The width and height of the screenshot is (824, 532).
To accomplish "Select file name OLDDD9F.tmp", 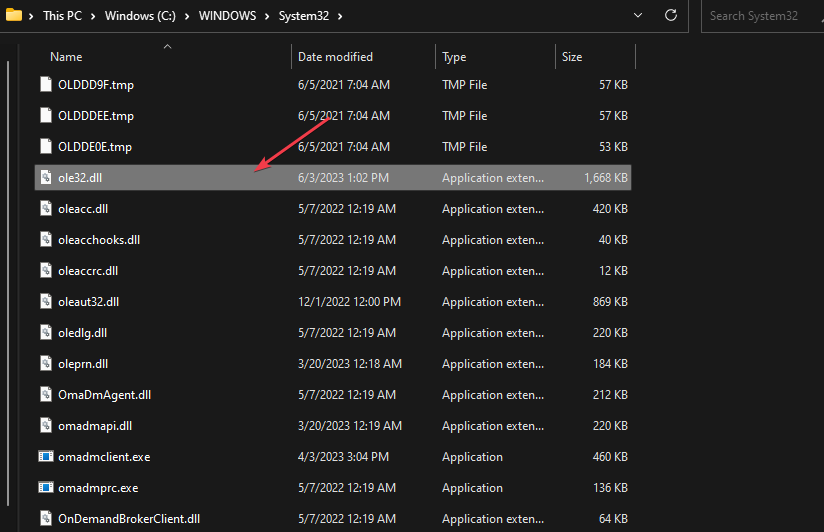I will (x=96, y=85).
